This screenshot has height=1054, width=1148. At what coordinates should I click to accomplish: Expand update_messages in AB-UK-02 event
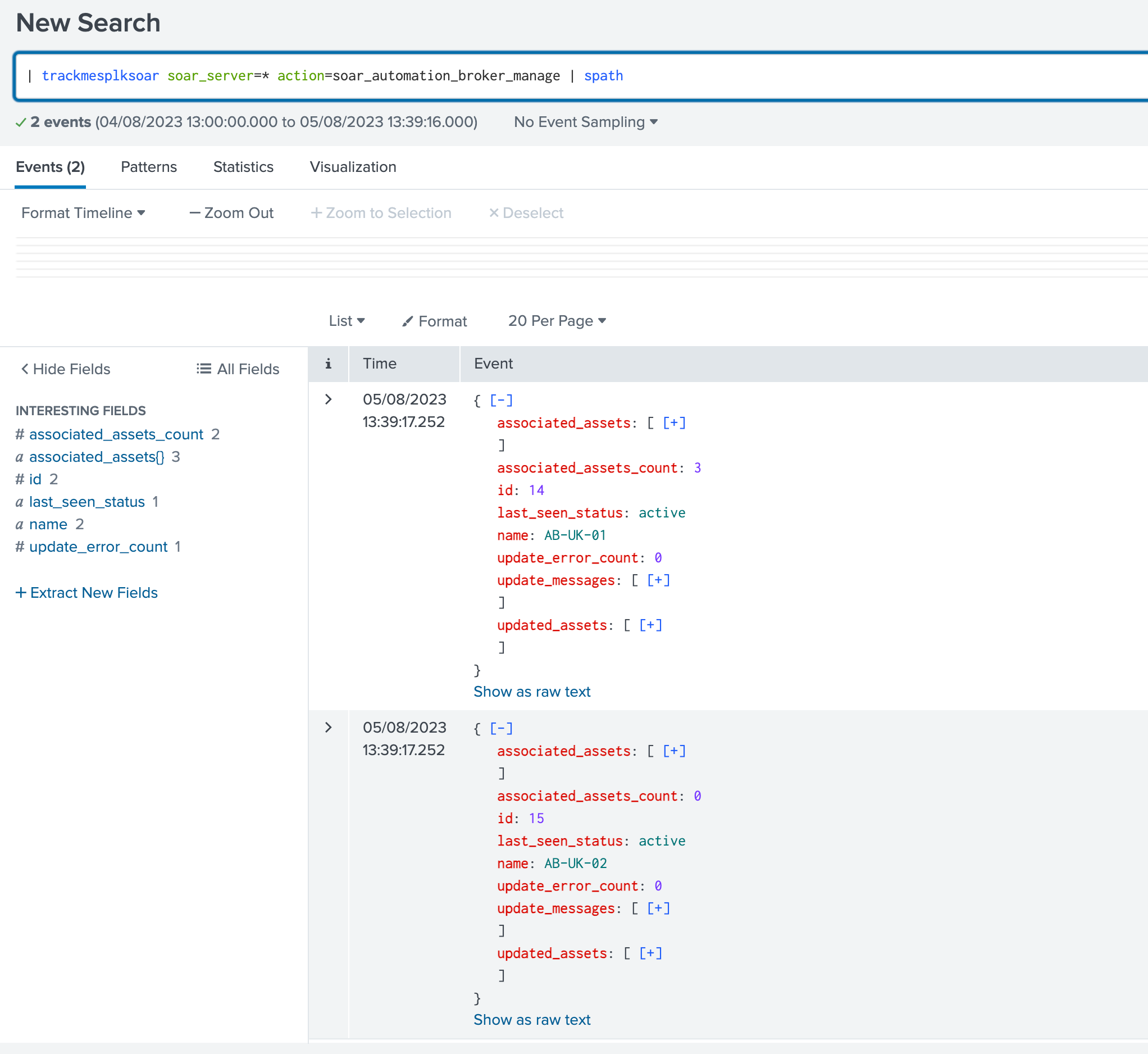click(x=658, y=908)
